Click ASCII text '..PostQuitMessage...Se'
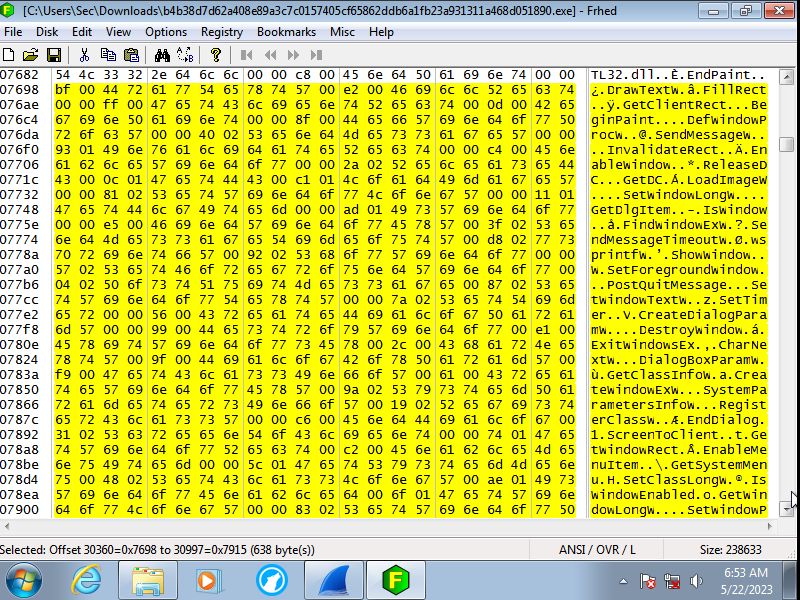Screen dimensions: 800x600 (x=679, y=285)
